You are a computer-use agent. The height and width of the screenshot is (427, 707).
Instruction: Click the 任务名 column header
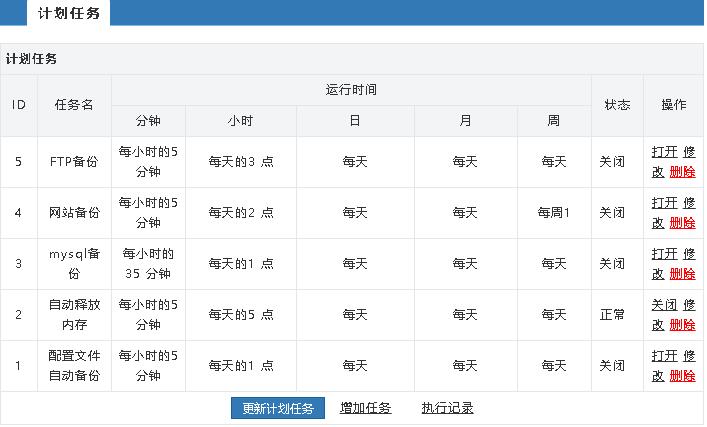coord(74,105)
